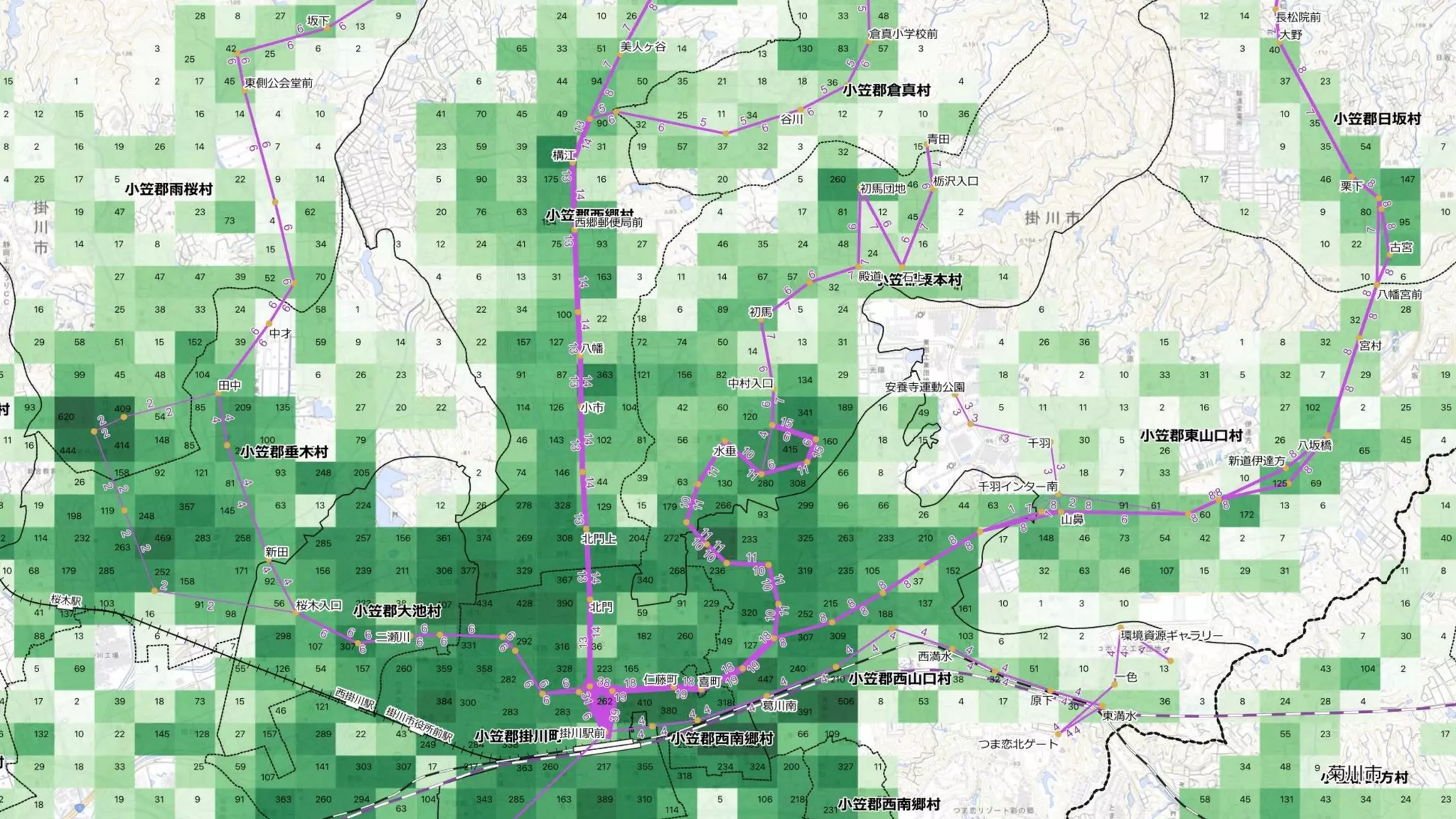Click the 小笠郡東山口村 village label

point(1191,435)
